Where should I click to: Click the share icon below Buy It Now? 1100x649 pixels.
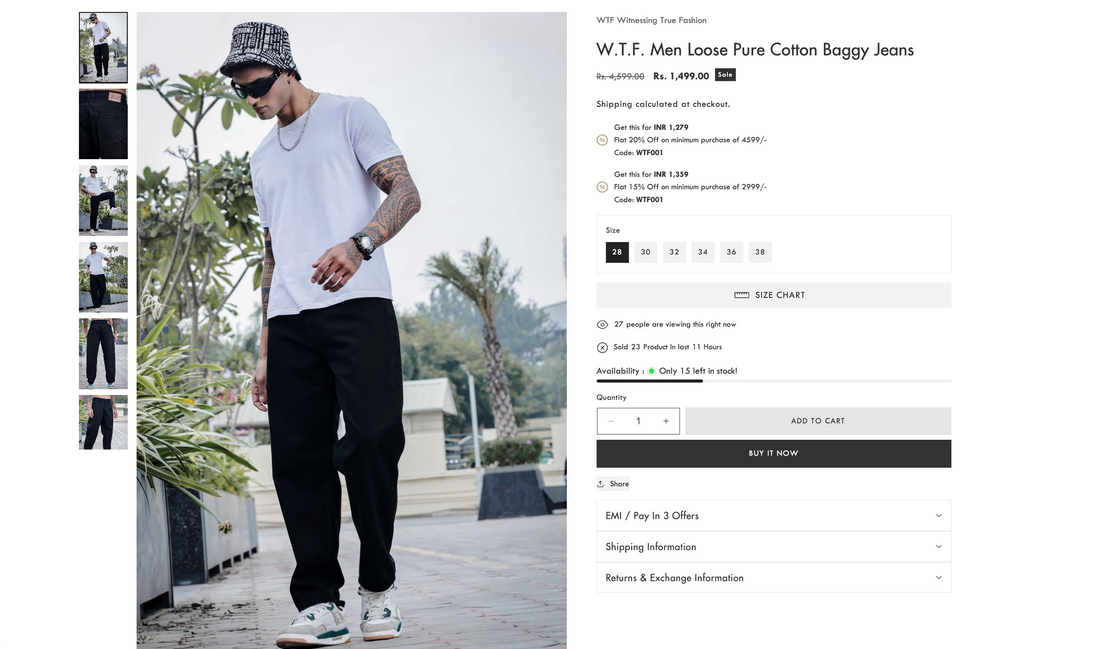(601, 483)
